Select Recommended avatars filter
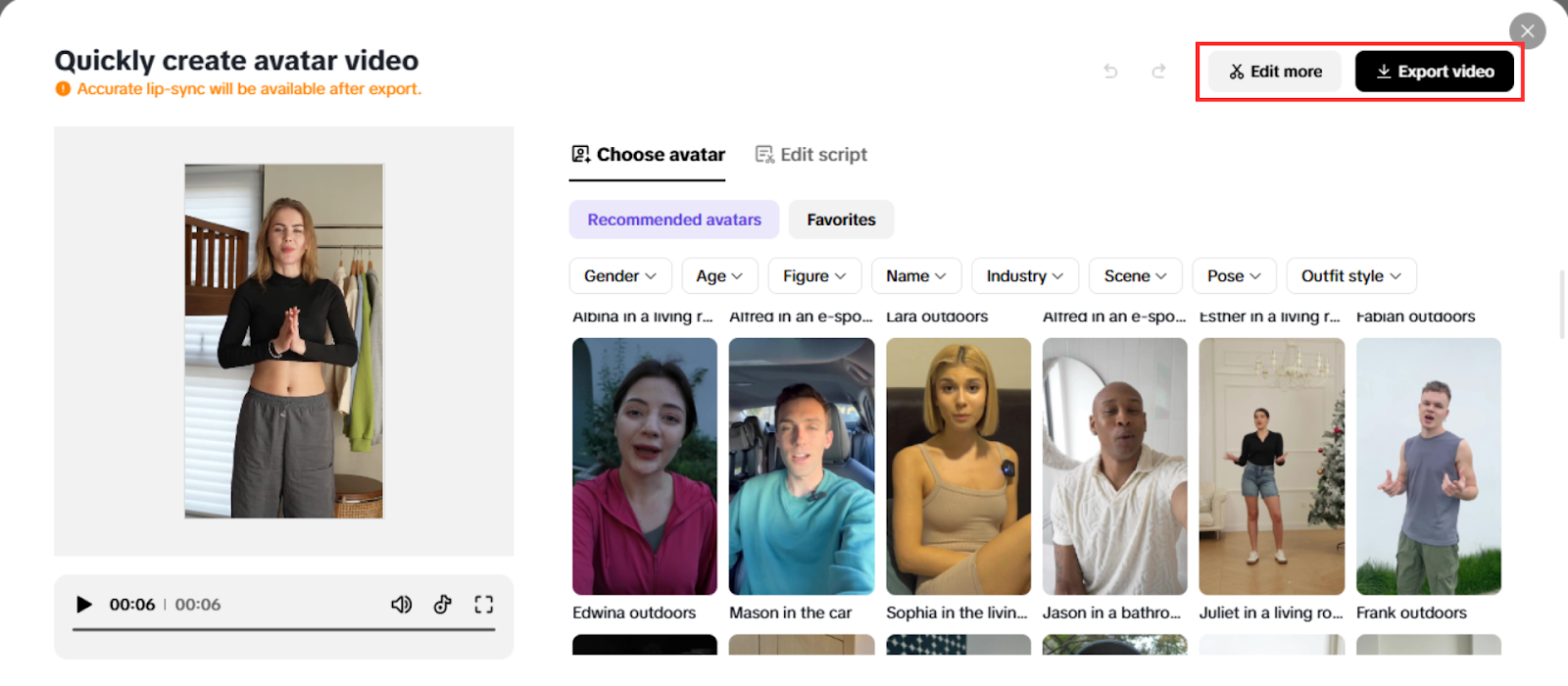Screen dimensions: 1568x686 [x=674, y=220]
